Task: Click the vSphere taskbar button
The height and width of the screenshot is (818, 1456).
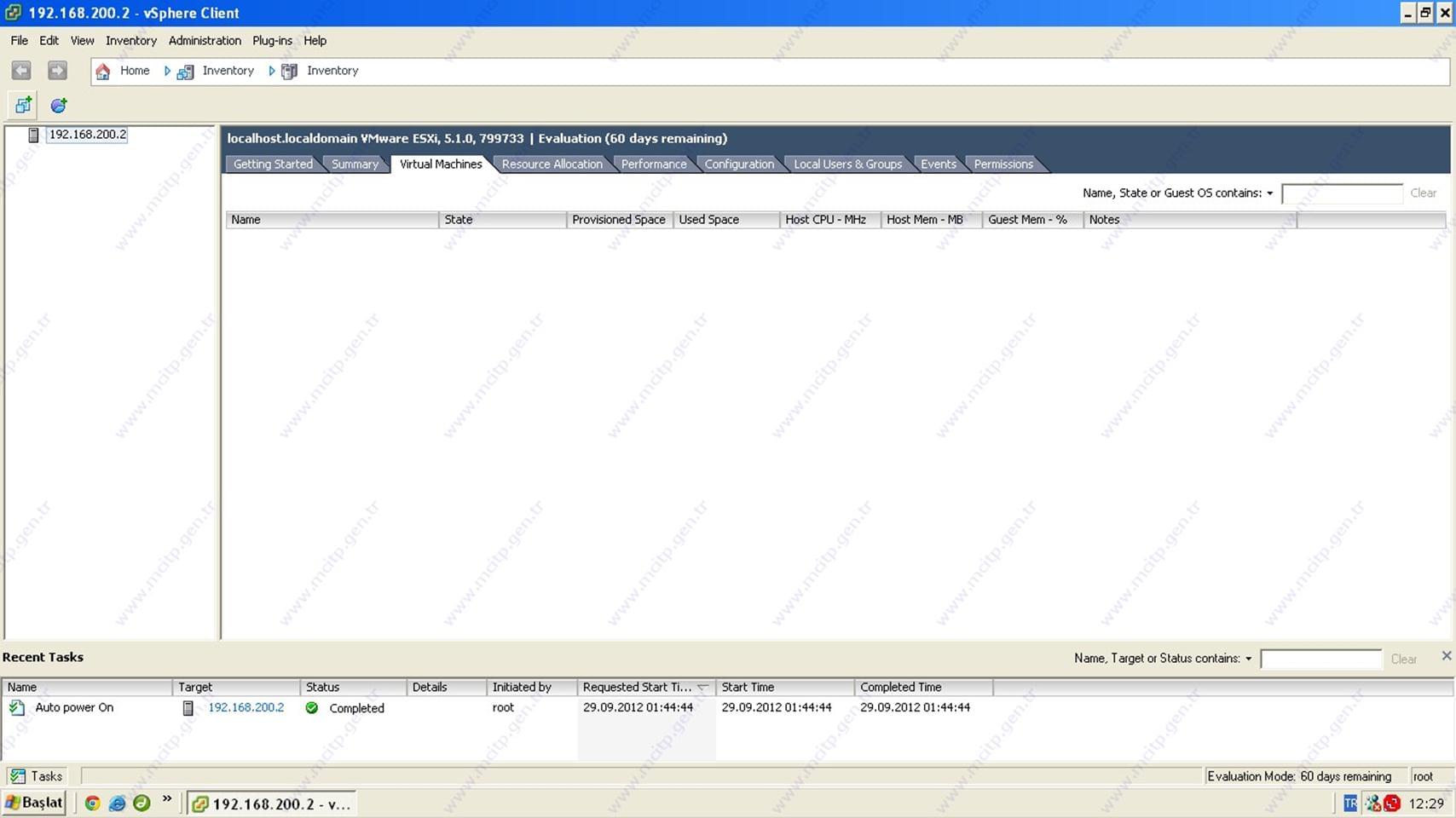Action: pyautogui.click(x=272, y=804)
